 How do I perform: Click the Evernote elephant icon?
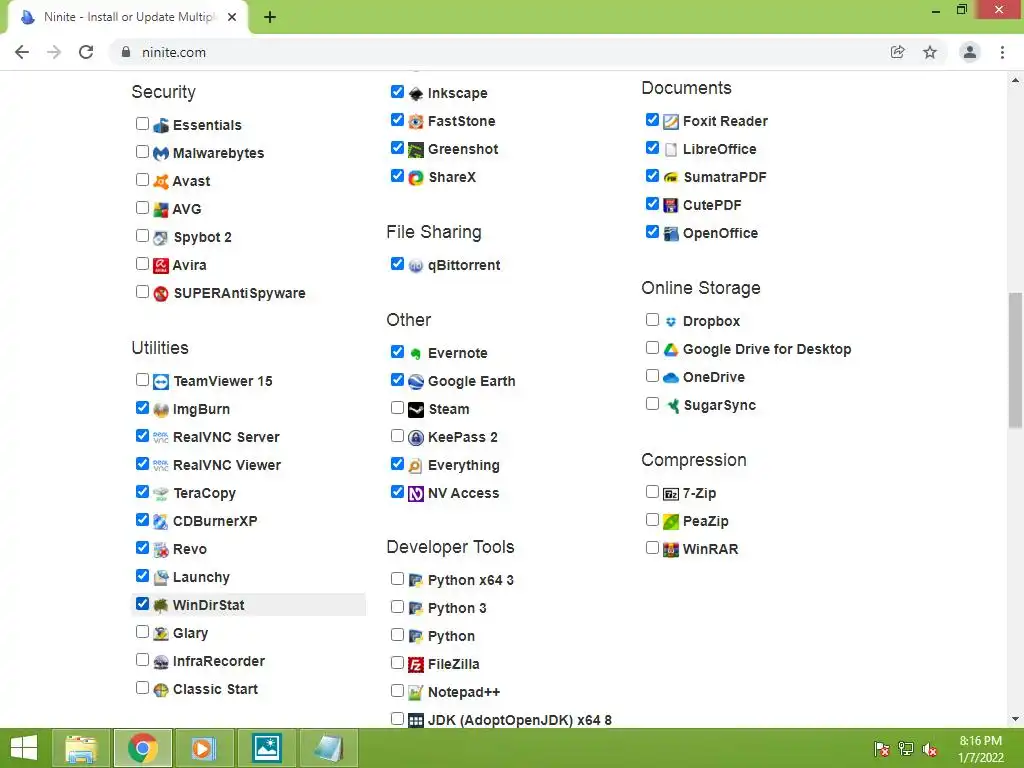point(416,353)
